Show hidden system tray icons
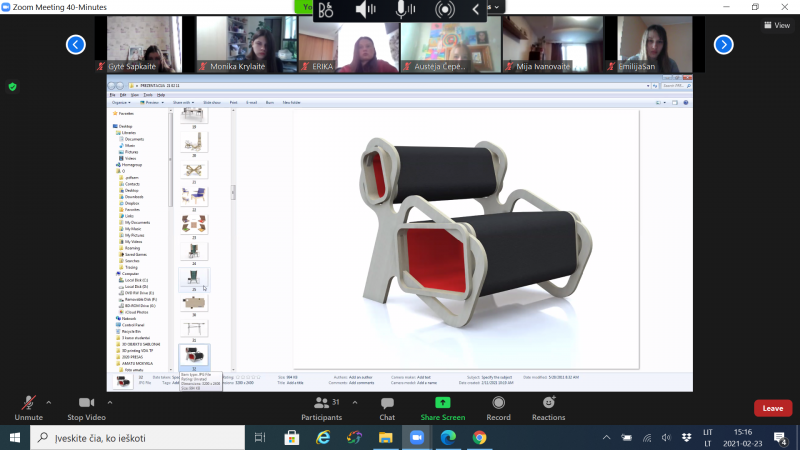The image size is (800, 450). (606, 438)
